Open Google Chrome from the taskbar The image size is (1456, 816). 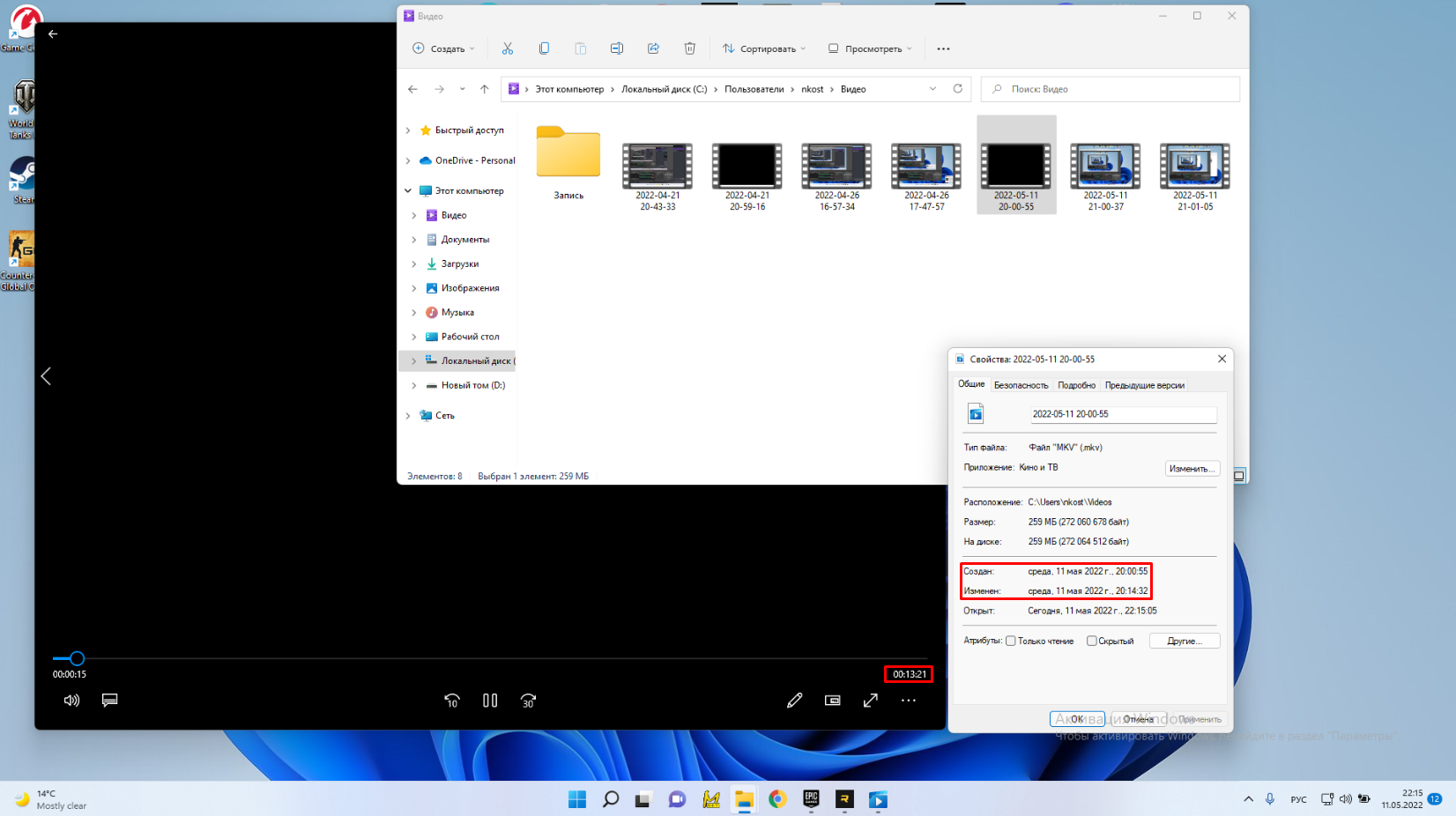777,799
